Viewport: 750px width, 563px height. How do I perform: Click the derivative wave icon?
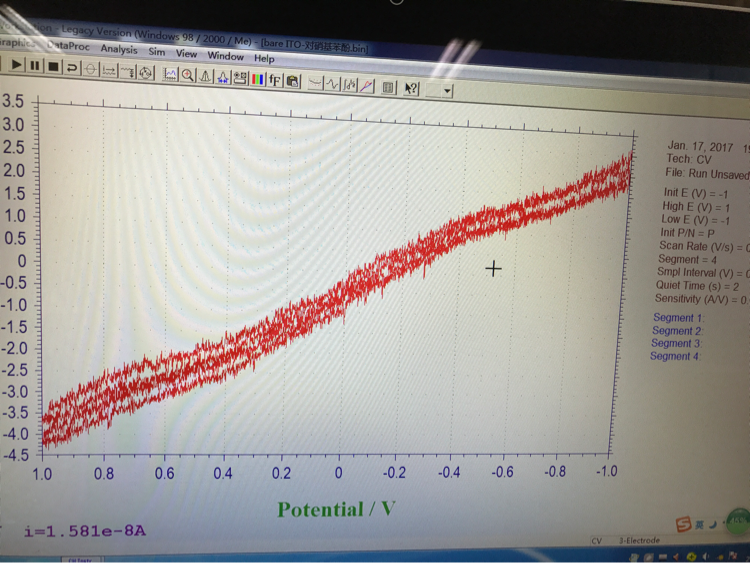pos(332,84)
